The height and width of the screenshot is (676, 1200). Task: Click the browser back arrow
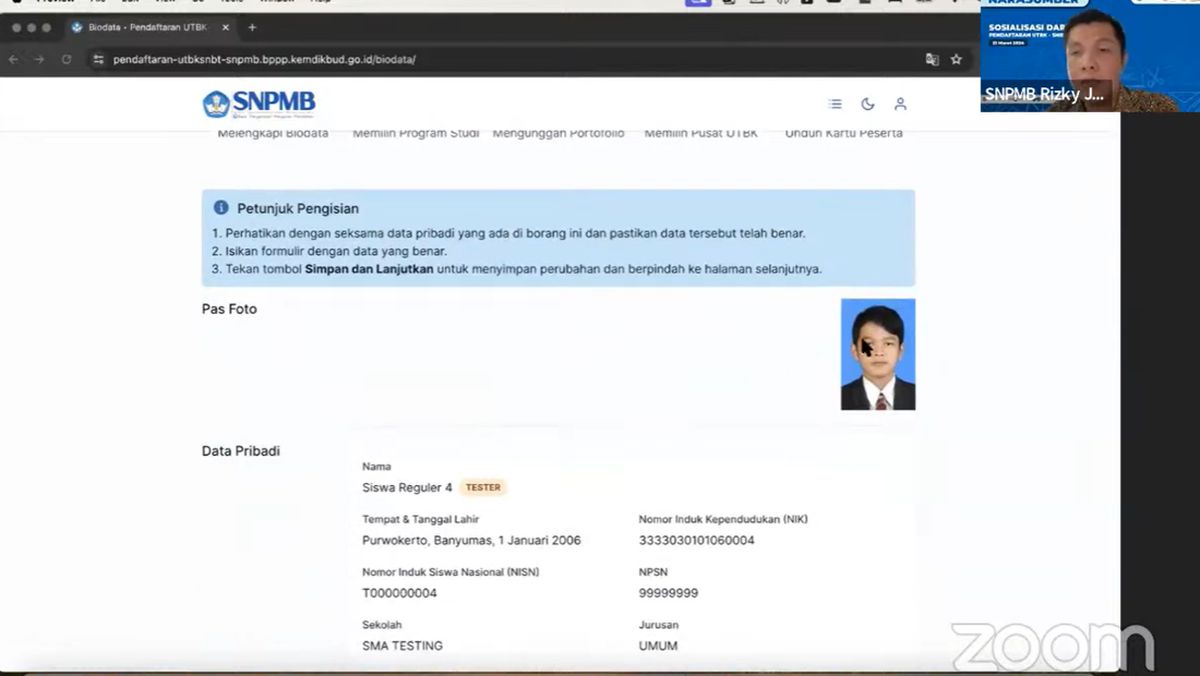[14, 59]
